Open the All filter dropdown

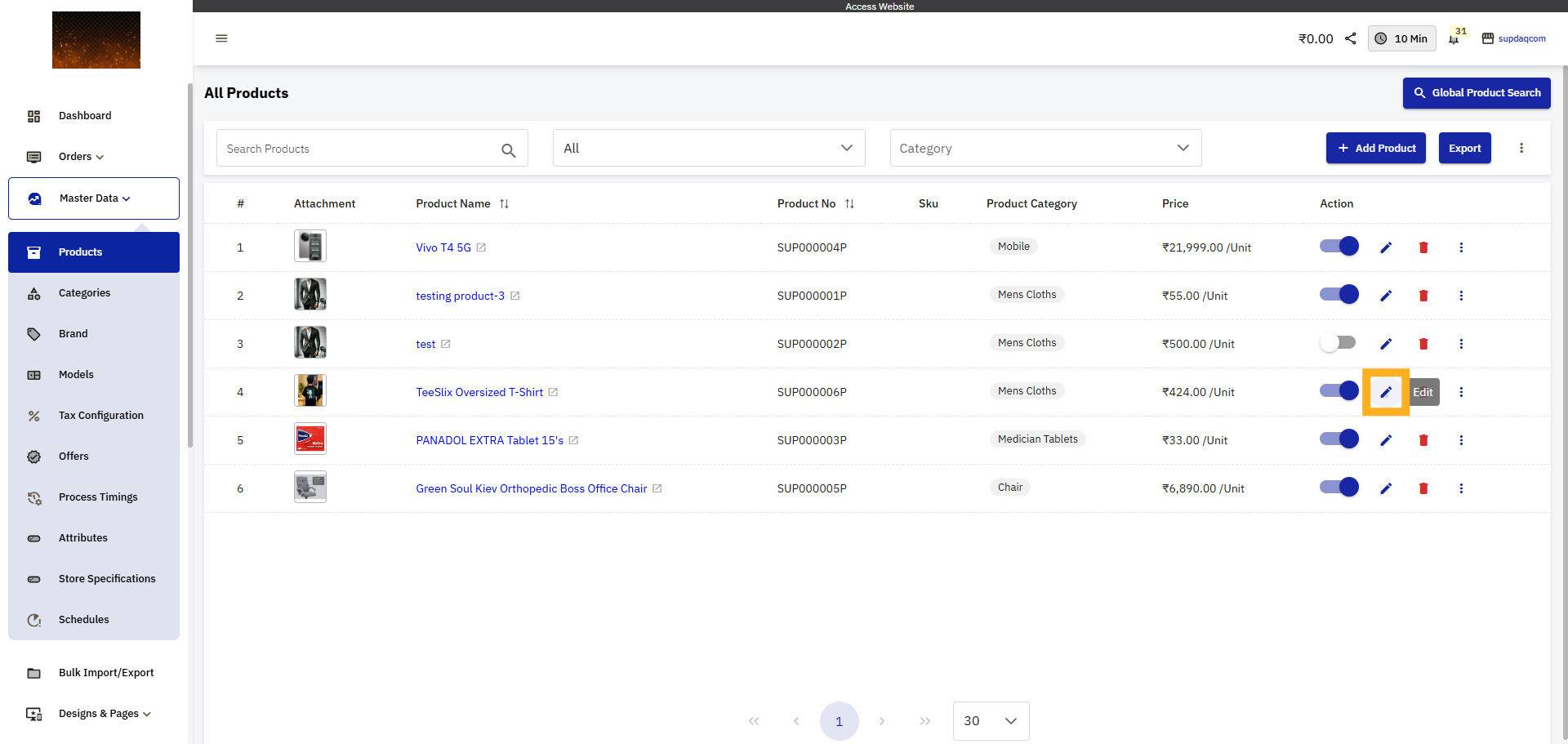(x=708, y=148)
